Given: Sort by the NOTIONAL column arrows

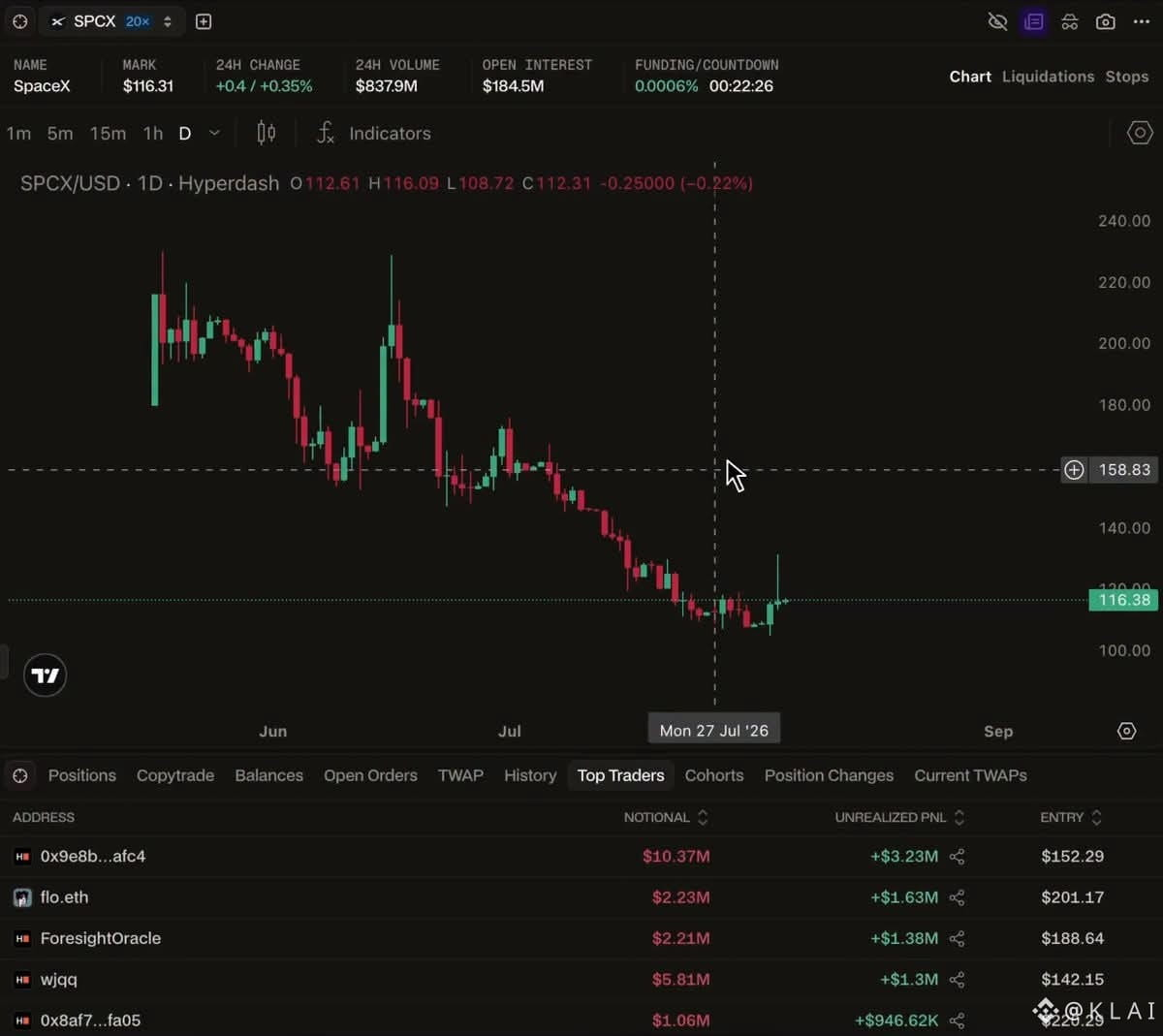Looking at the screenshot, I should click(703, 817).
